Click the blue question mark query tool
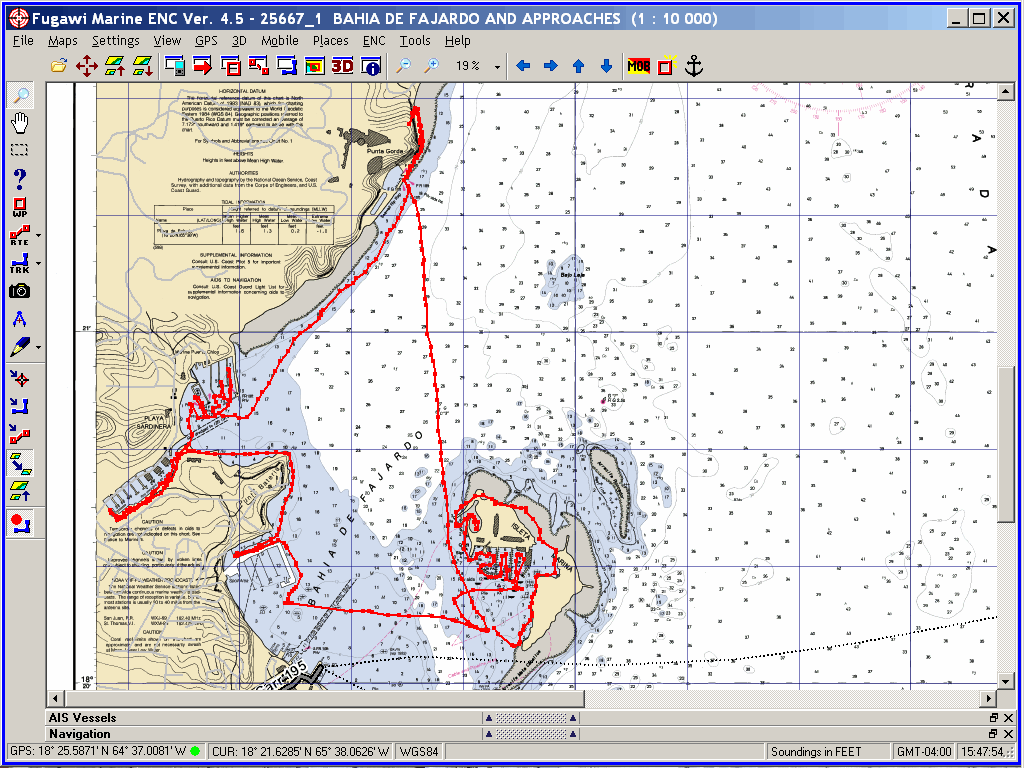 pos(21,178)
